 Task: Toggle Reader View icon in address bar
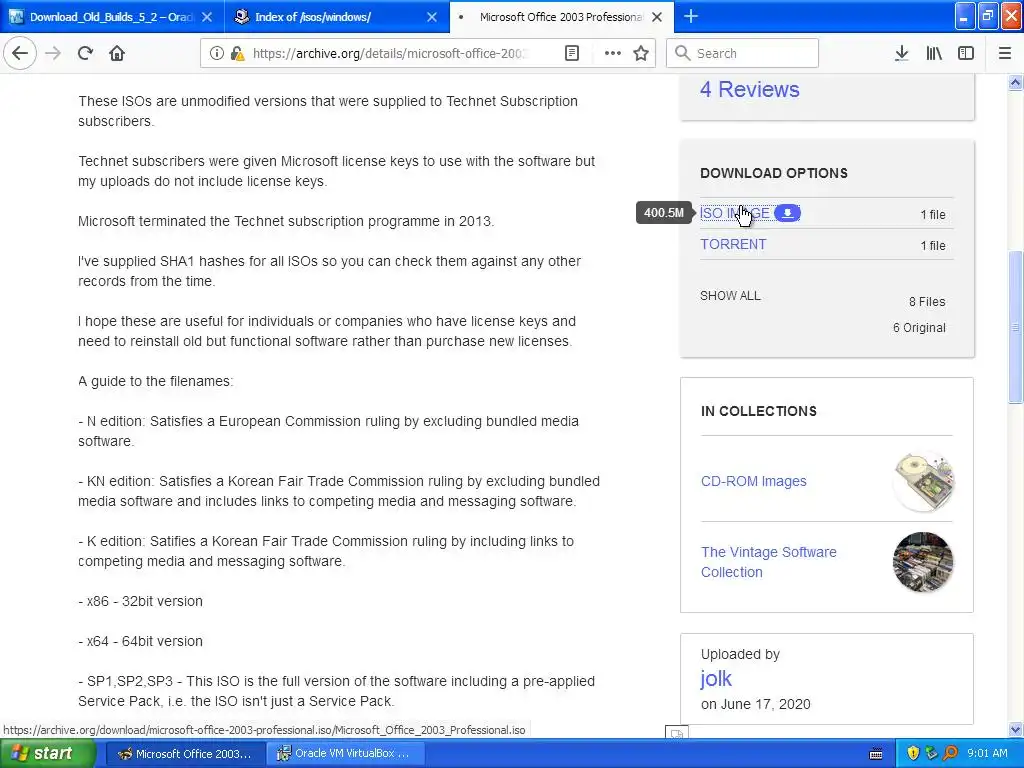point(571,54)
